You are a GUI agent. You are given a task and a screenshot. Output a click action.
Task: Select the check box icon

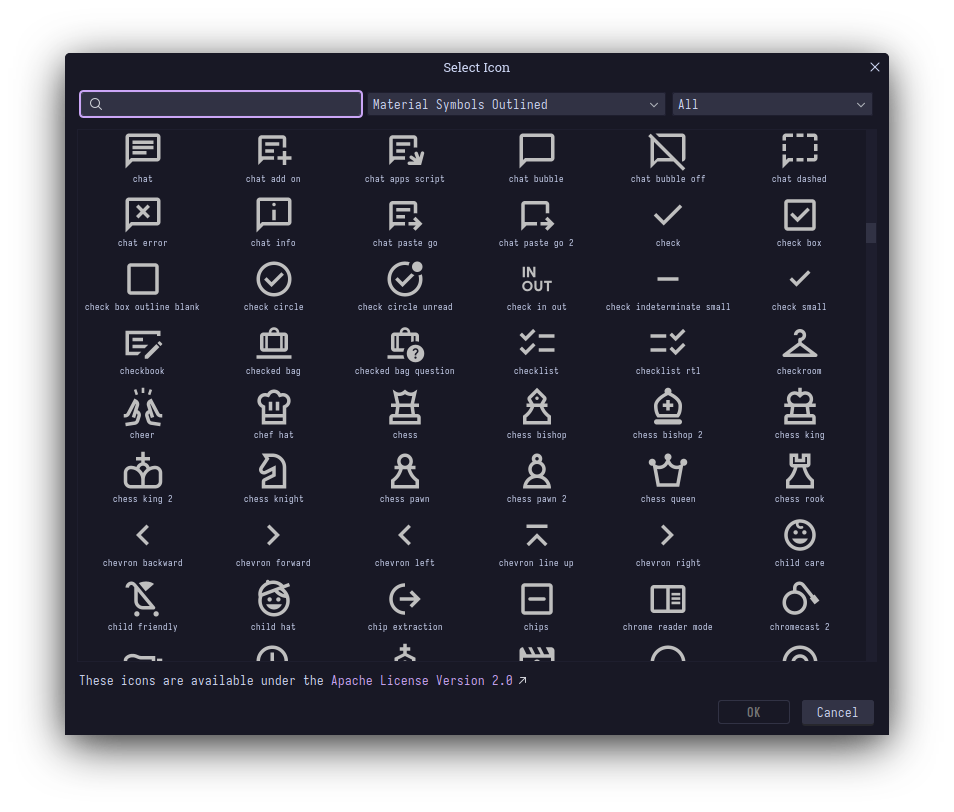click(x=799, y=215)
